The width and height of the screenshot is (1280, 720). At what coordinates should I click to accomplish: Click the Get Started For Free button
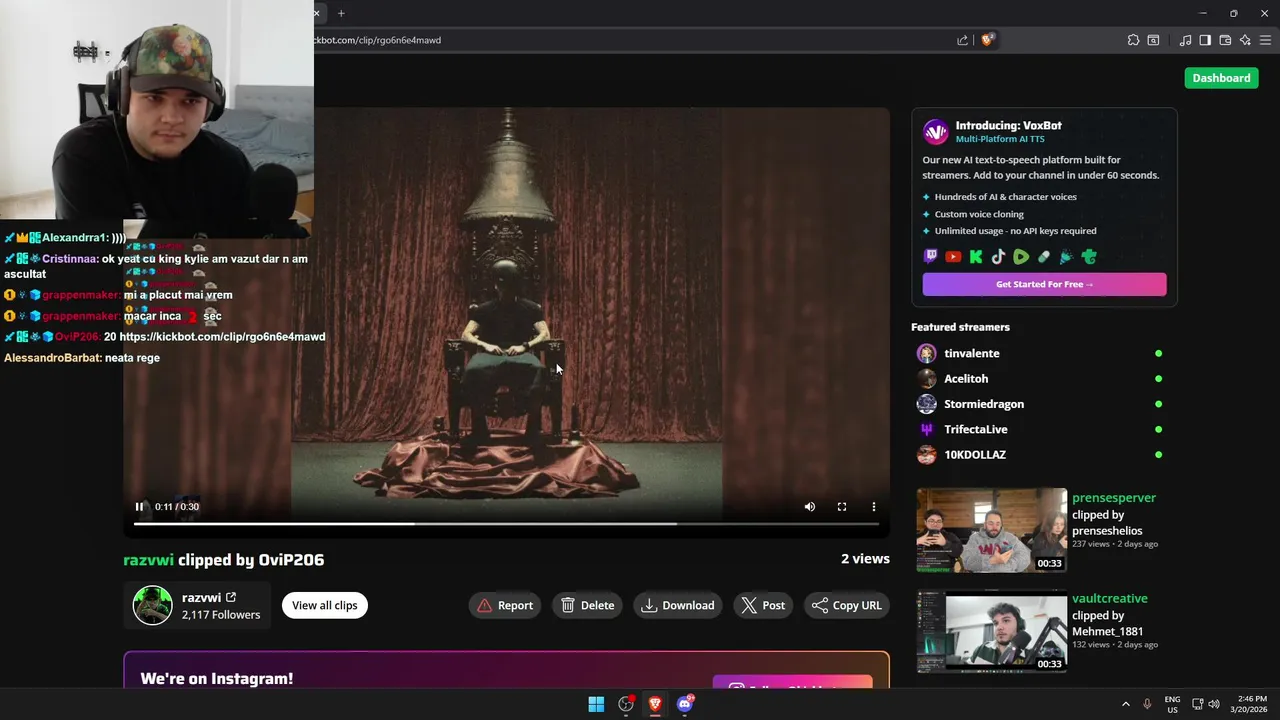tap(1044, 284)
